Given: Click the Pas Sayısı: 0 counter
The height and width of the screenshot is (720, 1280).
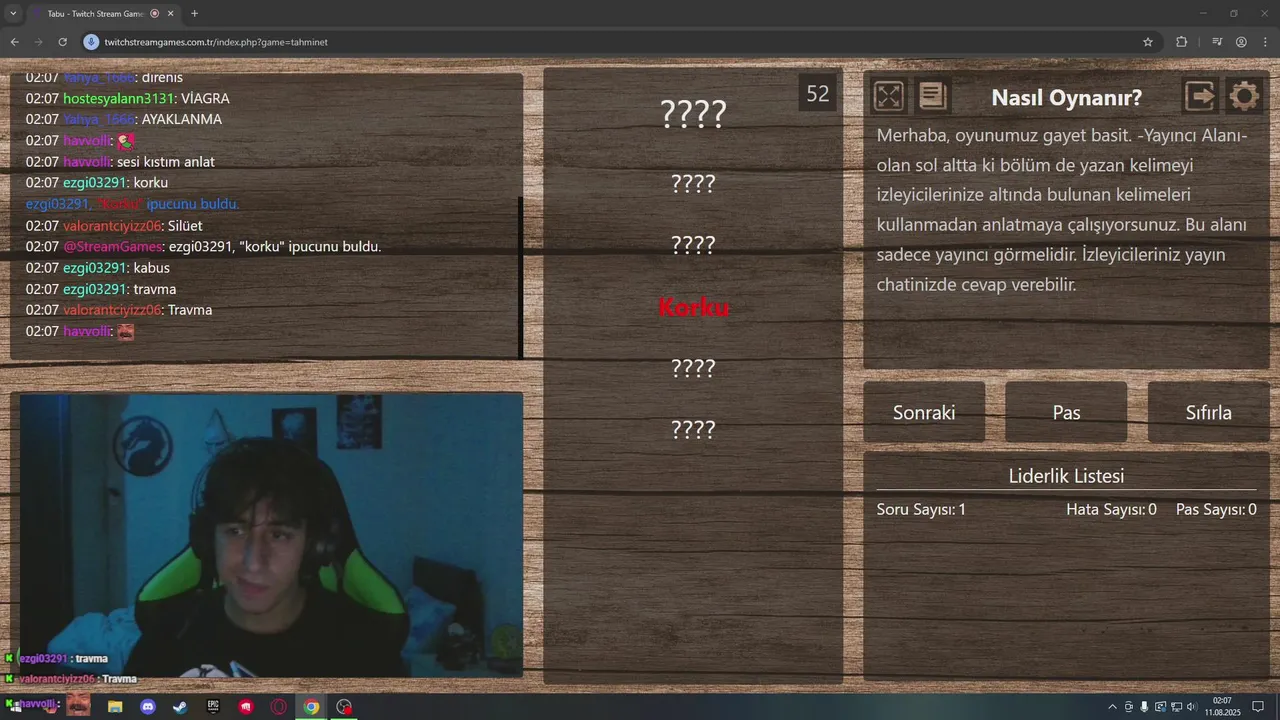Looking at the screenshot, I should click(1216, 510).
